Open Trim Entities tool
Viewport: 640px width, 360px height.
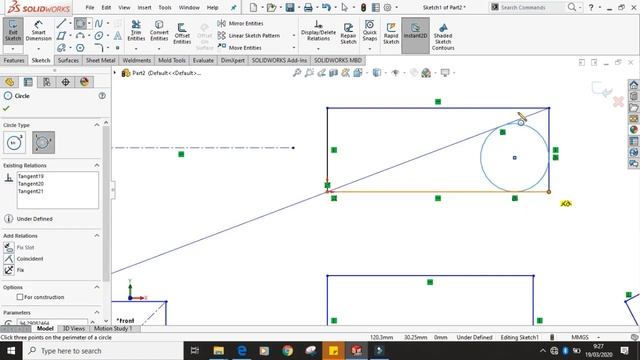pyautogui.click(x=136, y=31)
